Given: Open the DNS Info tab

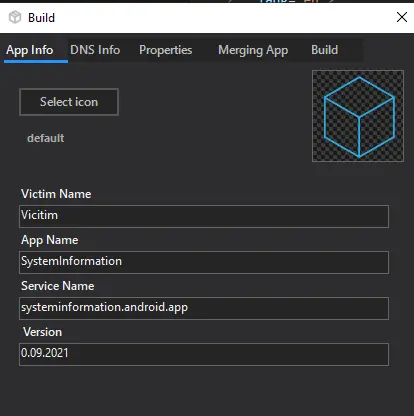Looking at the screenshot, I should [x=95, y=50].
